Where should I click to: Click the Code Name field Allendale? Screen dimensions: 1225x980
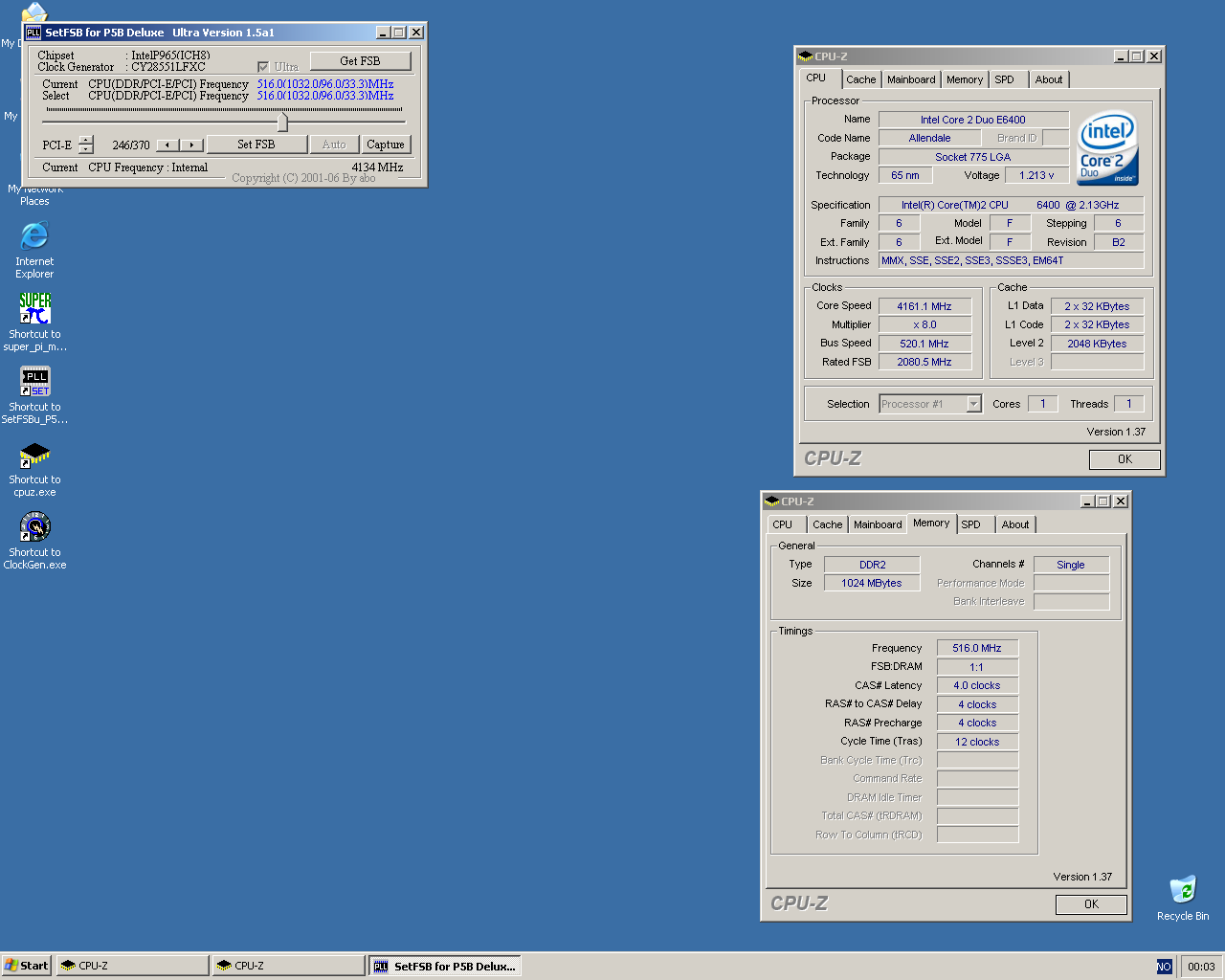pos(929,138)
